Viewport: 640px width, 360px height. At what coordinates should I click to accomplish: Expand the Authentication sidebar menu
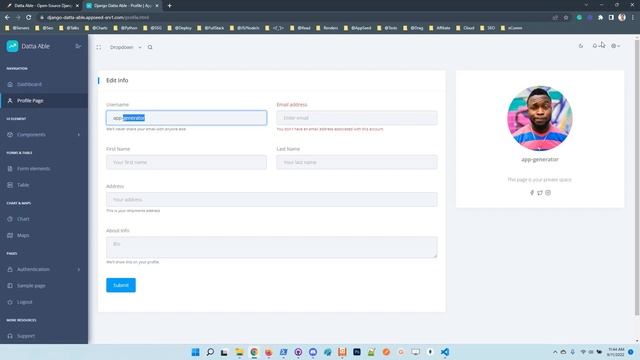tap(44, 269)
